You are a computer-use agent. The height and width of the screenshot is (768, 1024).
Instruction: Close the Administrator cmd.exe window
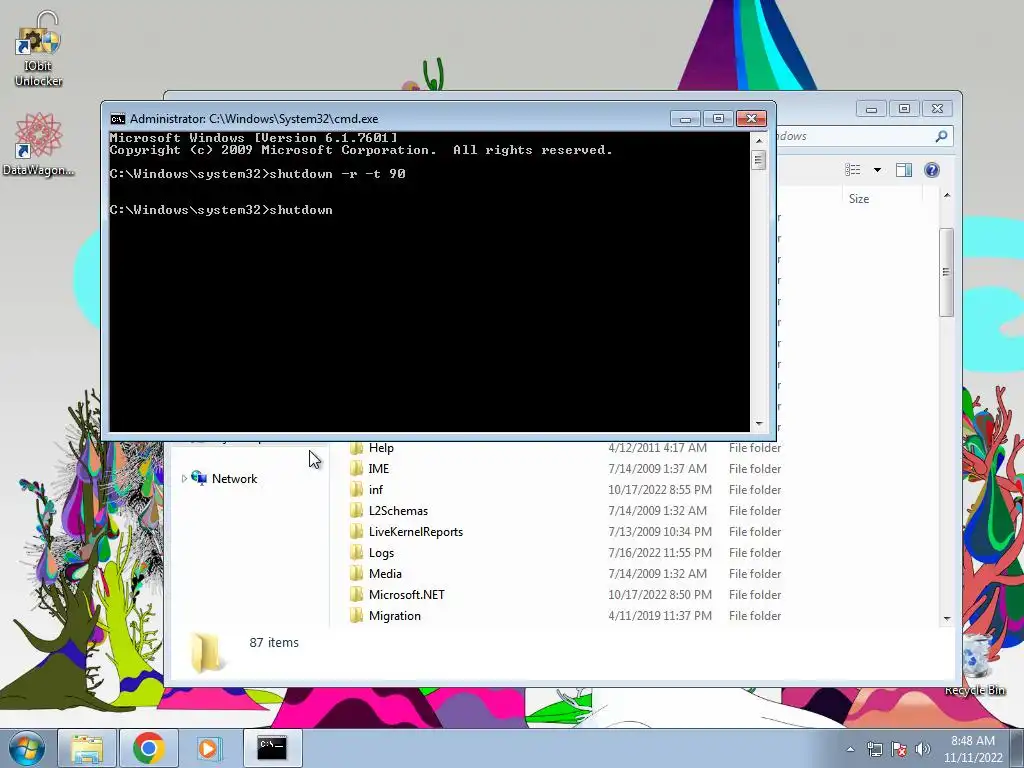tap(751, 119)
